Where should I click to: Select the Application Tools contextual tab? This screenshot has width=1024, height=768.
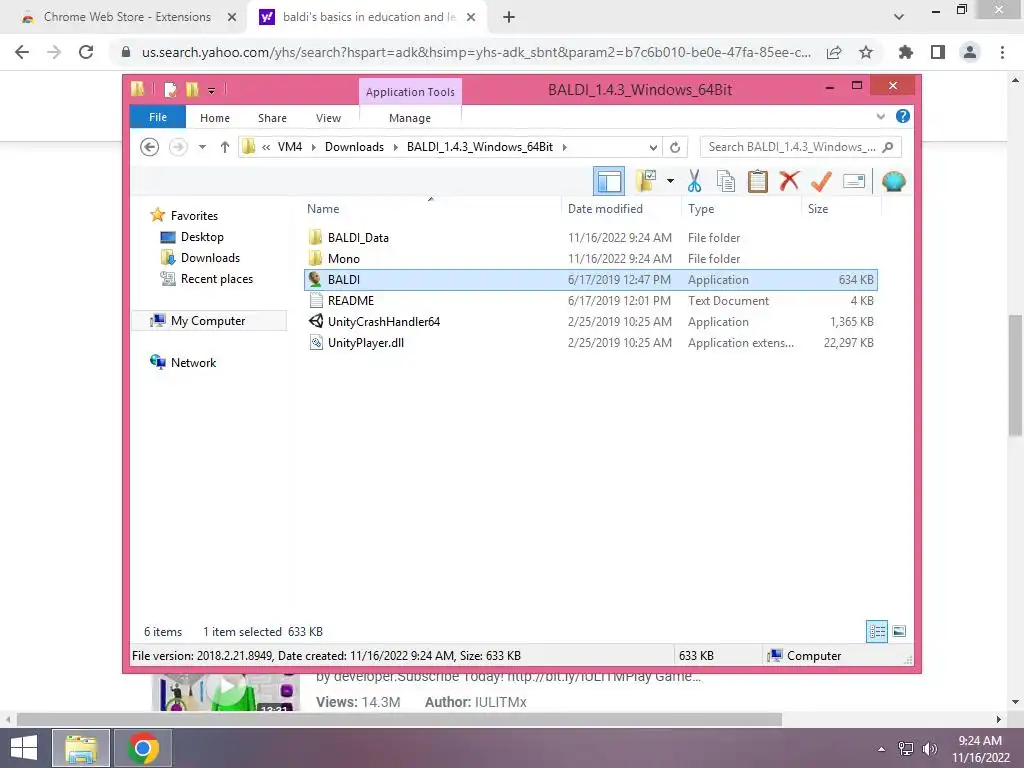pos(410,92)
